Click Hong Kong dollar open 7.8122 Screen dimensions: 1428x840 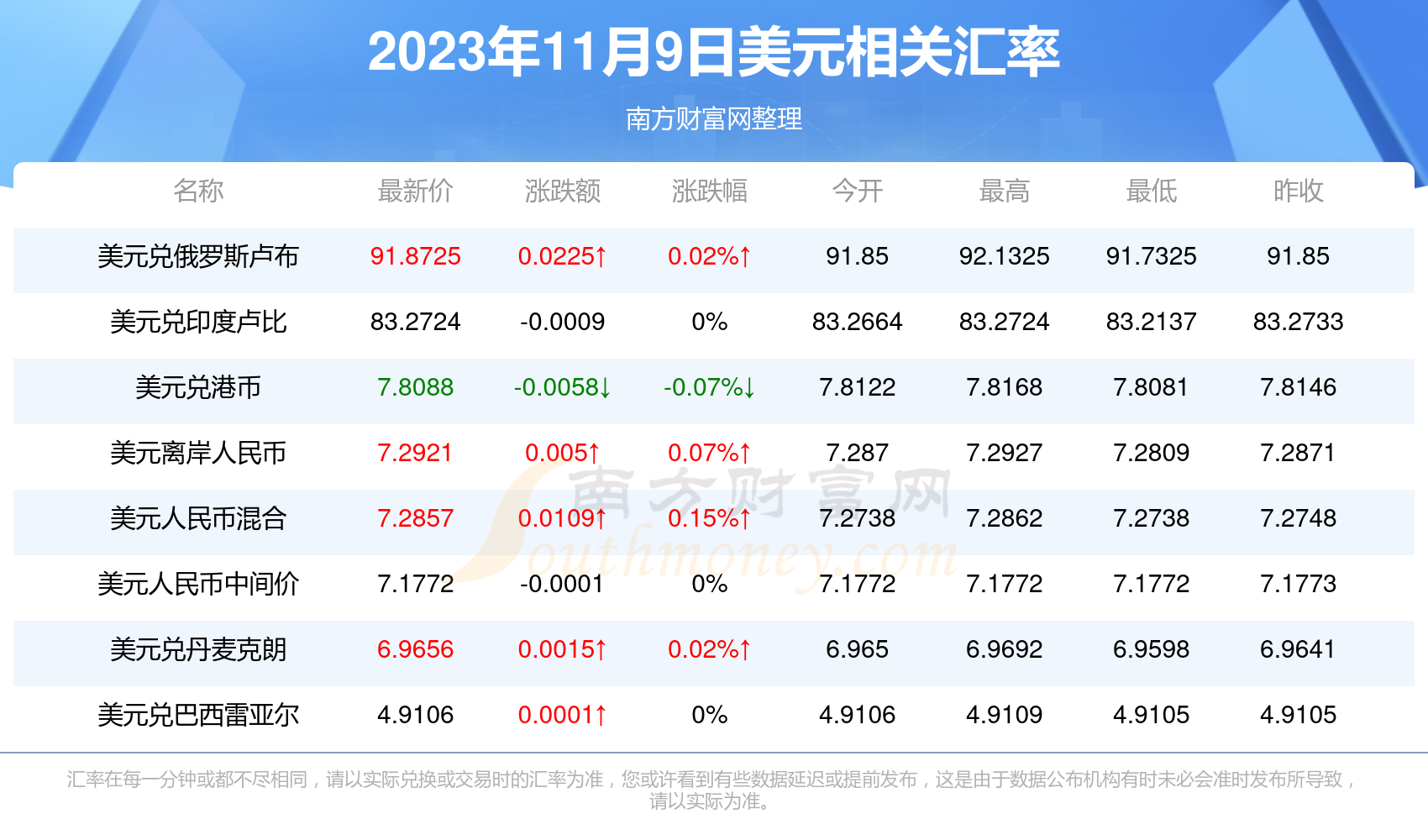(858, 387)
